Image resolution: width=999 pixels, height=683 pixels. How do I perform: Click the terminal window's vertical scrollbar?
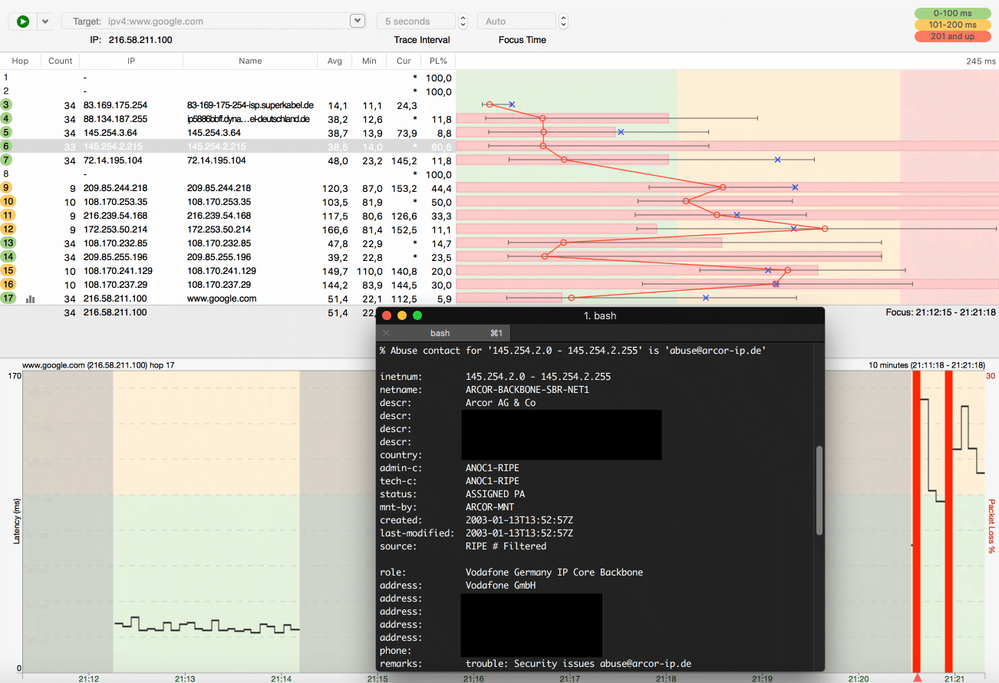click(820, 490)
